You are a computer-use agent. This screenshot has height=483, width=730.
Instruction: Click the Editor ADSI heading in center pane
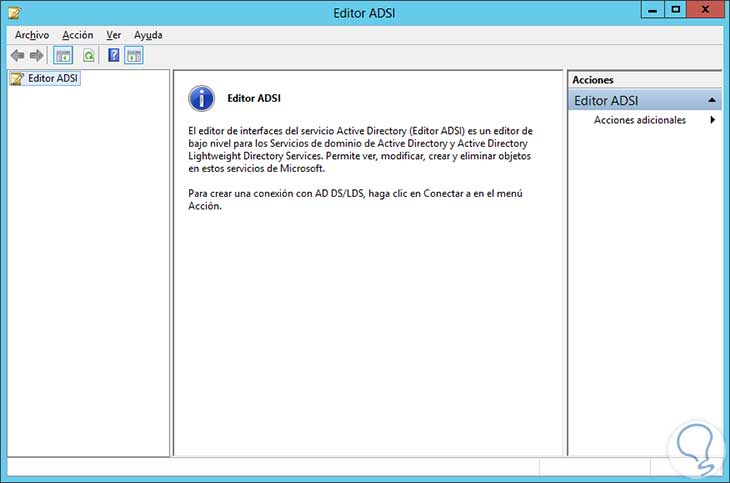[254, 98]
